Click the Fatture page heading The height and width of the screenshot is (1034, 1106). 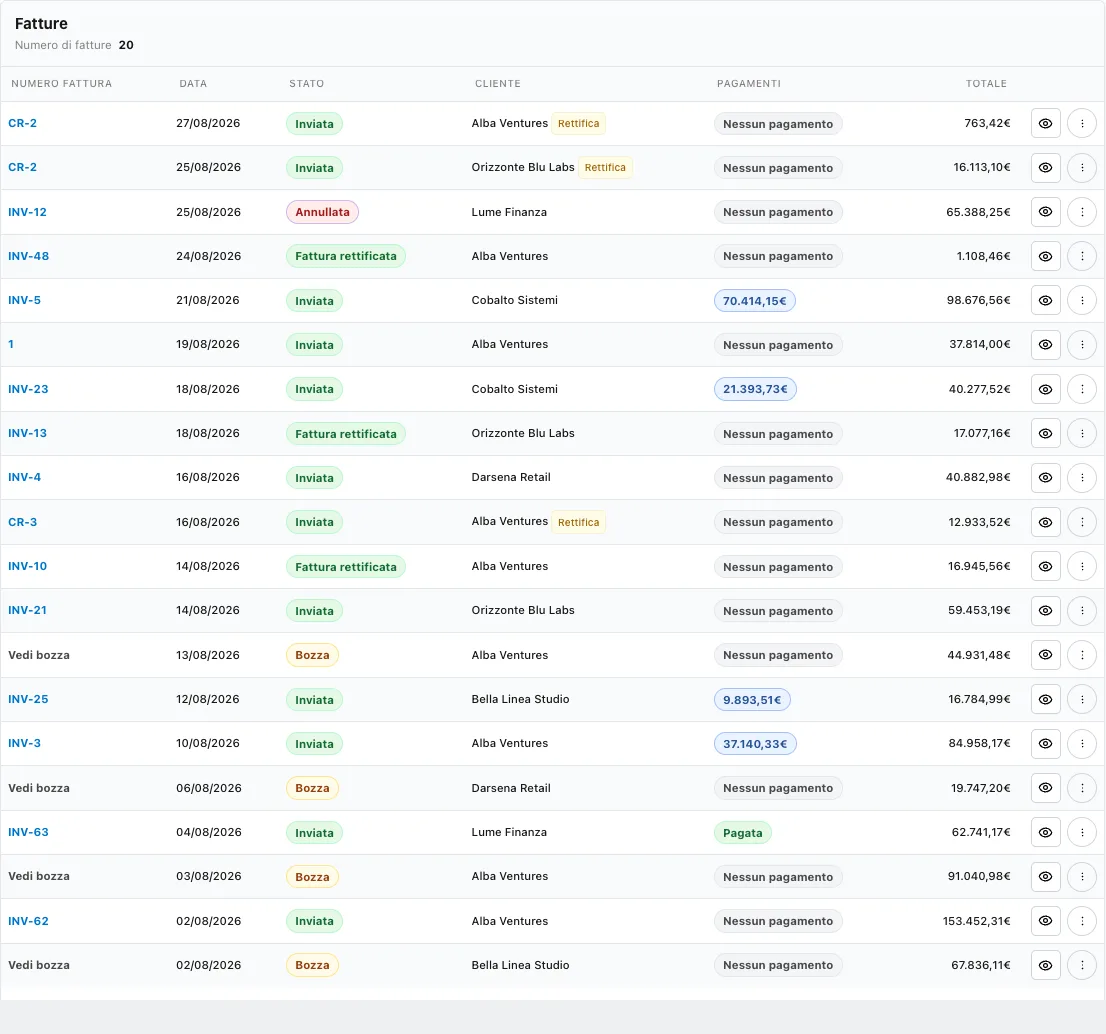42,23
